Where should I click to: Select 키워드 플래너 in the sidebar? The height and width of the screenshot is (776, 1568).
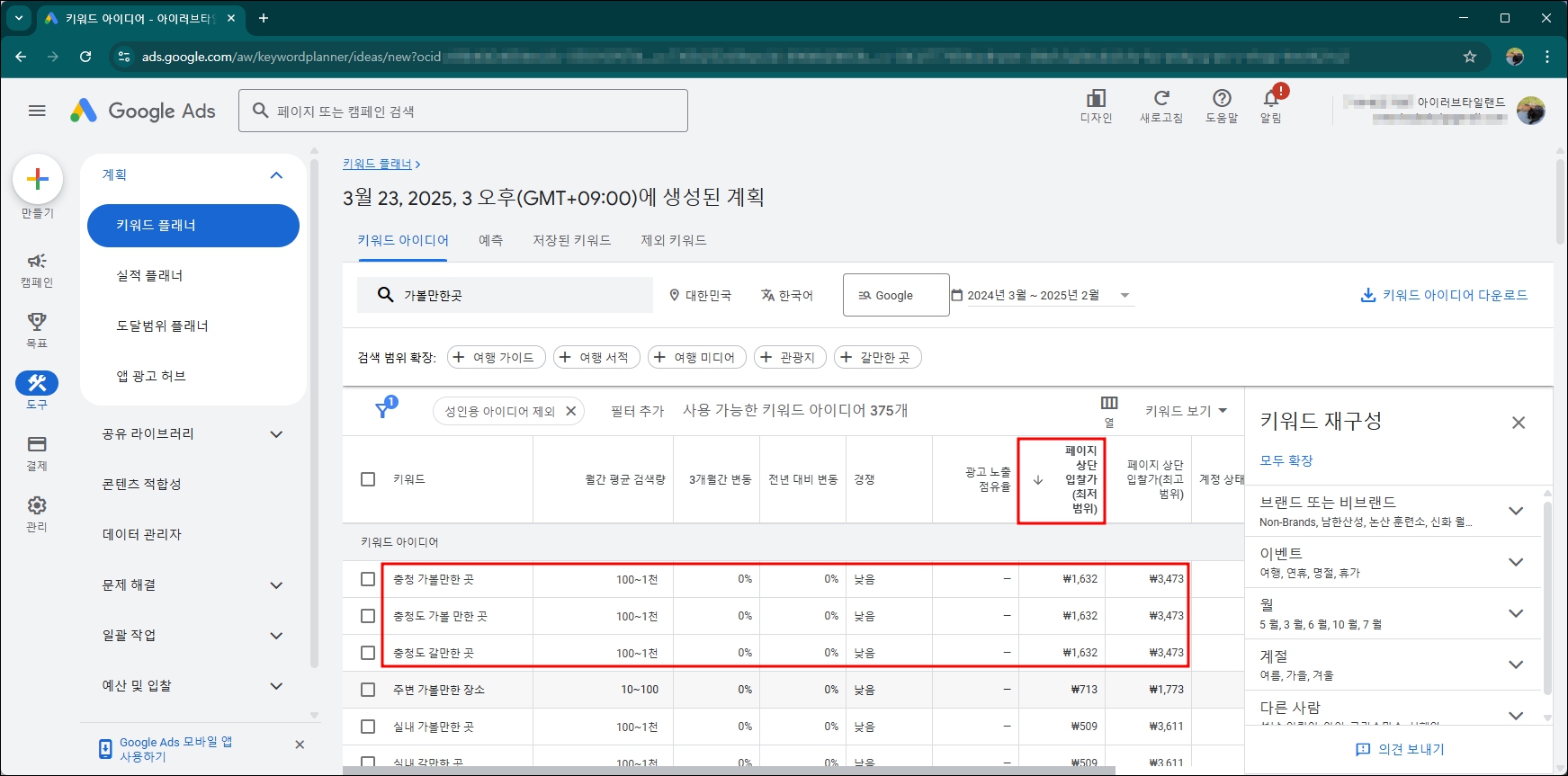(x=193, y=226)
